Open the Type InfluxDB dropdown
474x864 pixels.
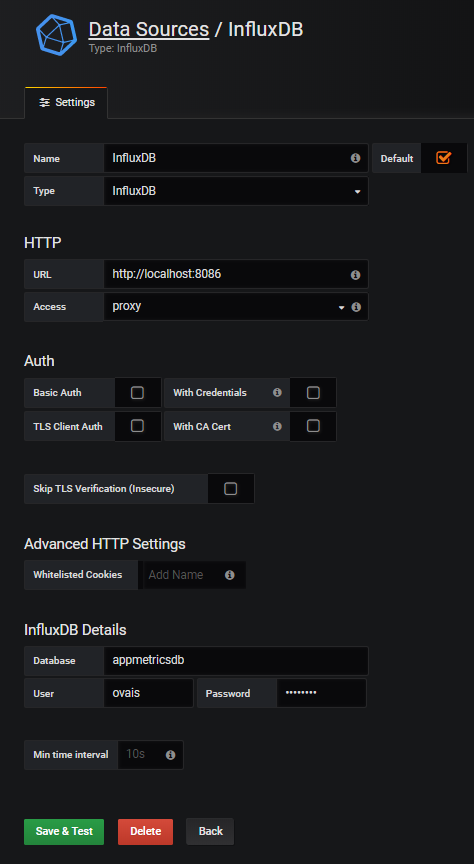pos(236,191)
